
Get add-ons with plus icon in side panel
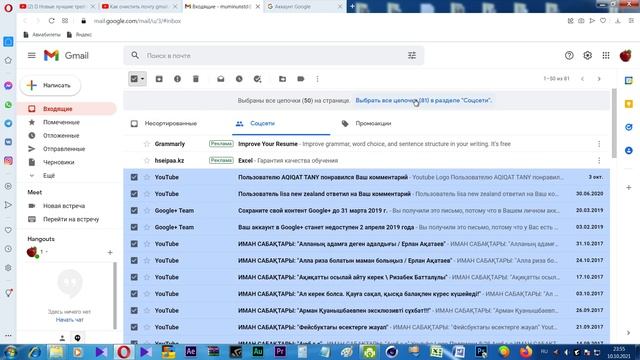[x=629, y=187]
